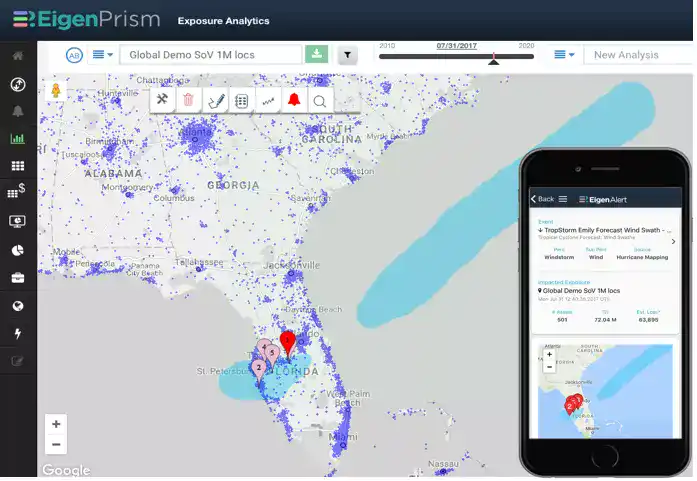The image size is (697, 481).
Task: Activate the magnifier search map tool
Action: [320, 101]
